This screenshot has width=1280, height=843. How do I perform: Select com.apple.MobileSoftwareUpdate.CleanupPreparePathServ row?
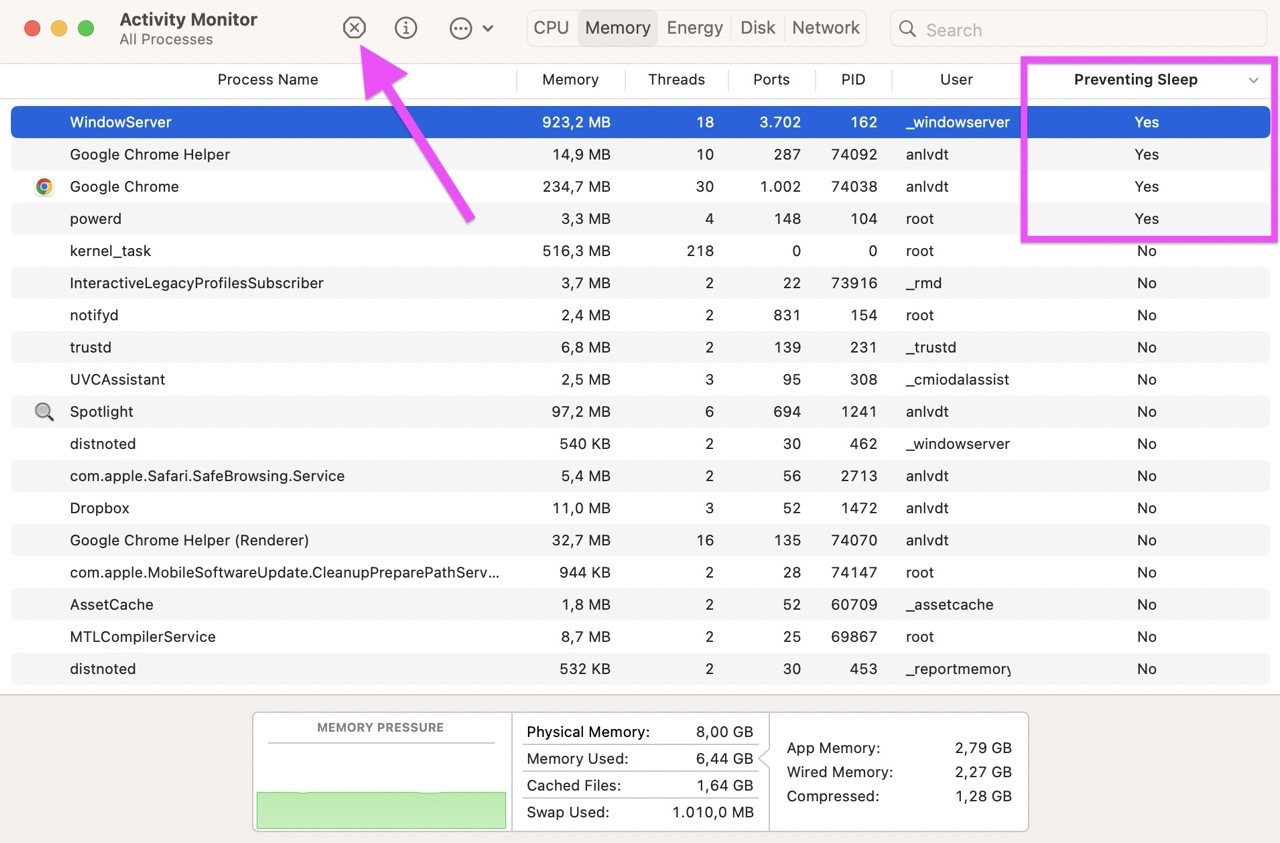point(640,573)
